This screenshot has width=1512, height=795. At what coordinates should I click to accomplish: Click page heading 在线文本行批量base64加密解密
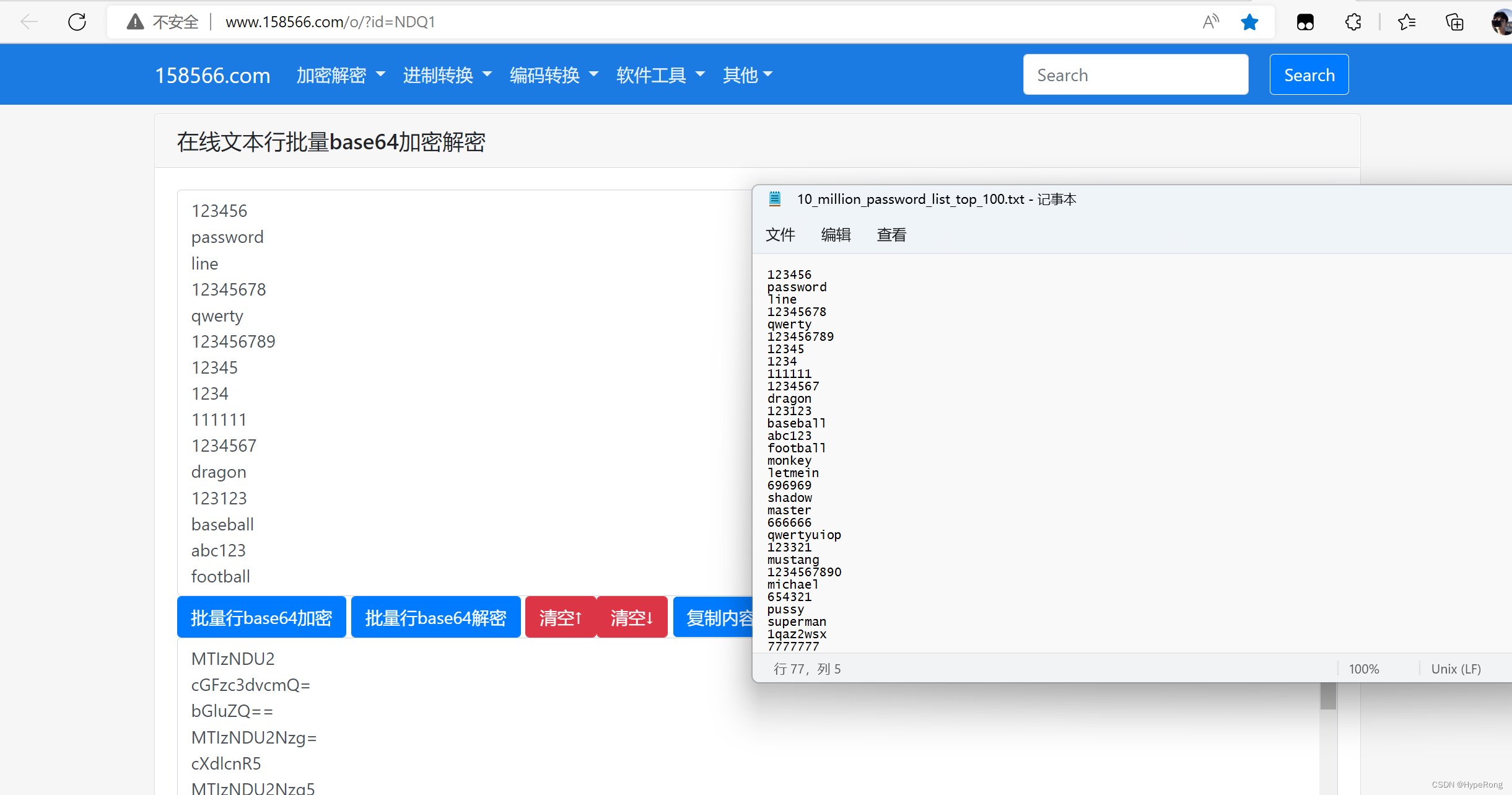[x=331, y=142]
